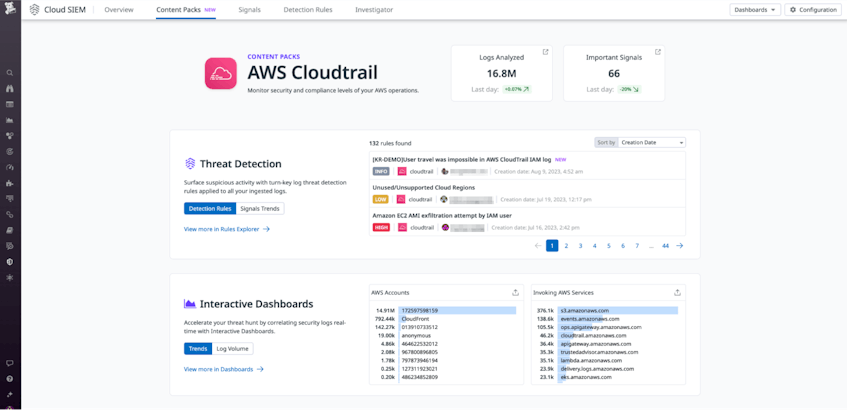Screen dimensions: 847x410
Task: Select the Trends segmented button
Action: (198, 349)
